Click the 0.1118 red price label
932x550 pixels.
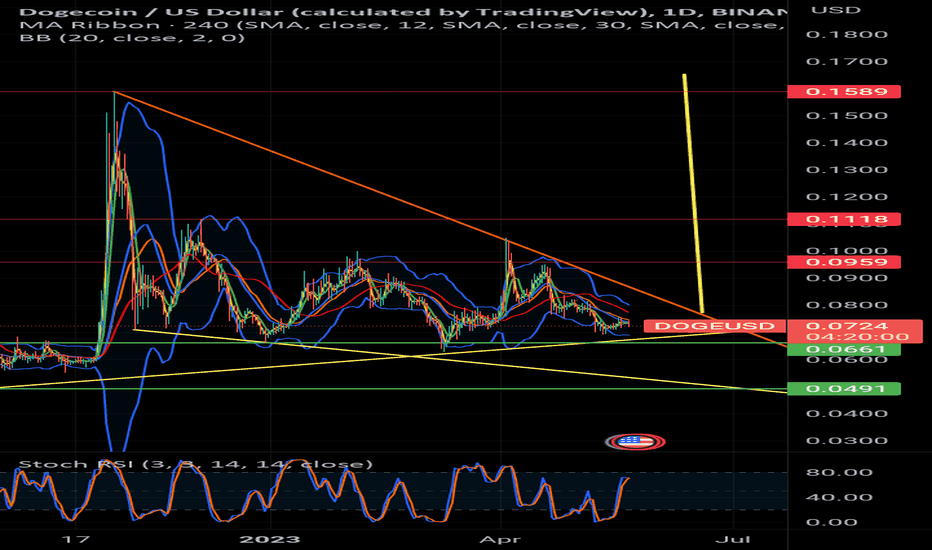(x=843, y=219)
